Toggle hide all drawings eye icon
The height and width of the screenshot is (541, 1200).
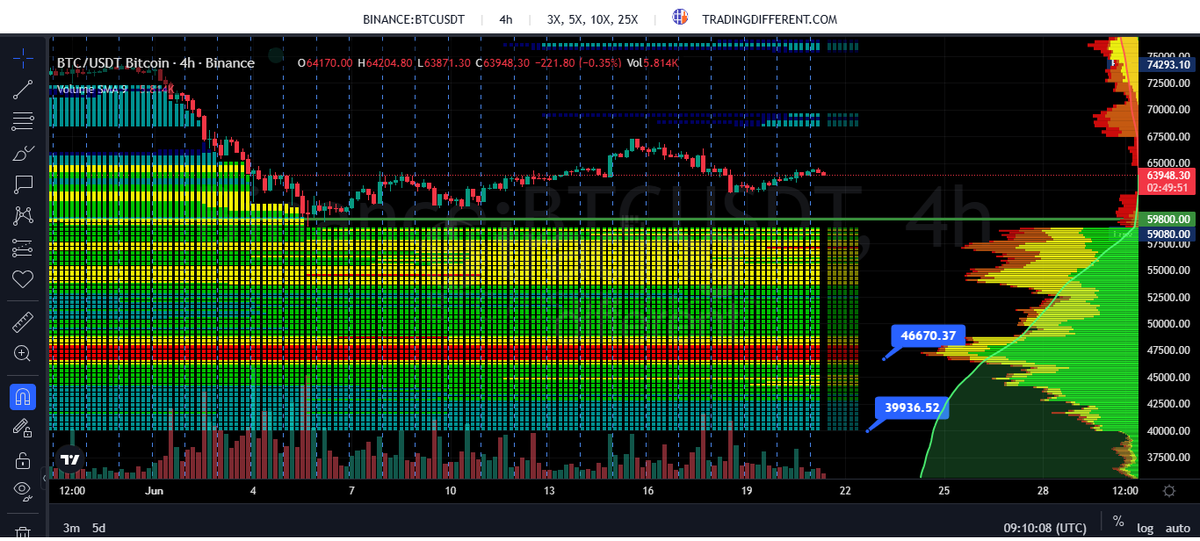click(x=22, y=490)
